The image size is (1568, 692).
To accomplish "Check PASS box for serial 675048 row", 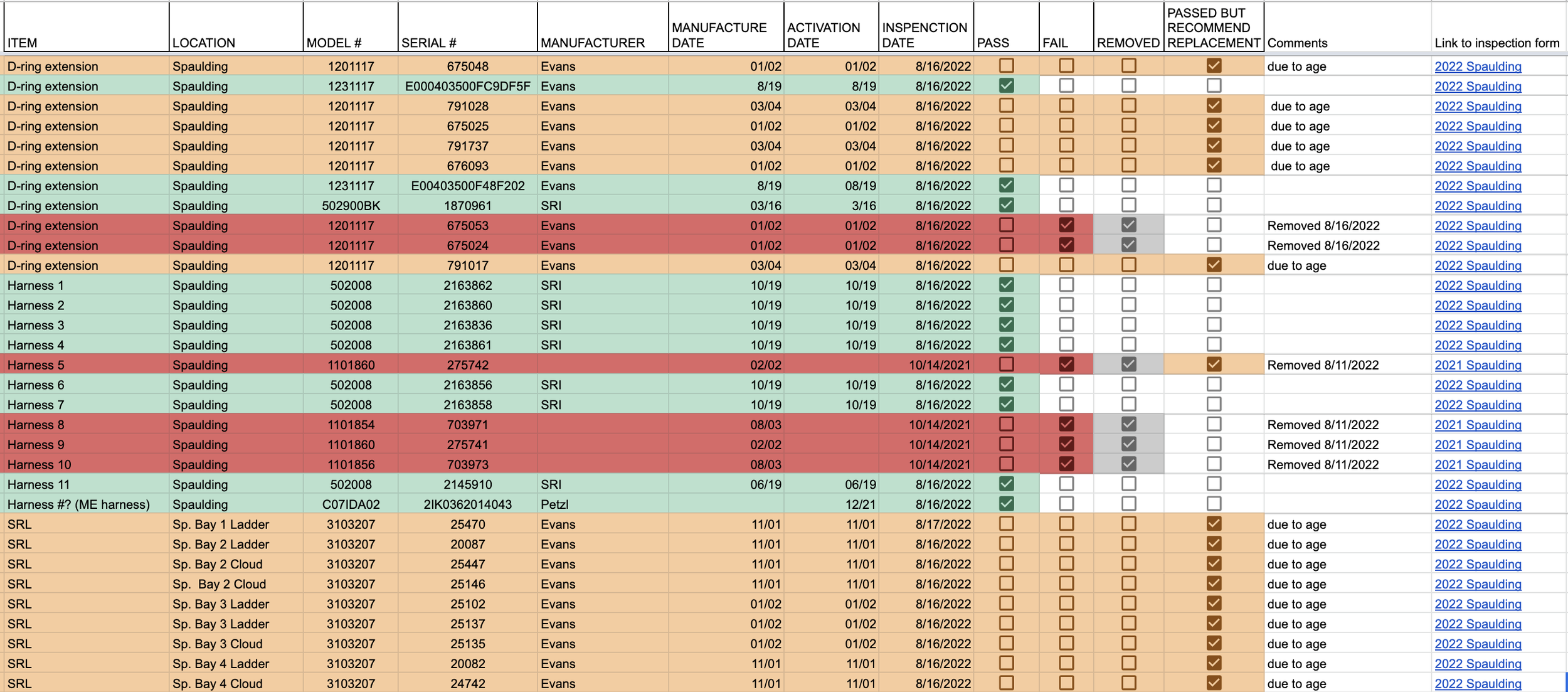I will (x=1006, y=65).
